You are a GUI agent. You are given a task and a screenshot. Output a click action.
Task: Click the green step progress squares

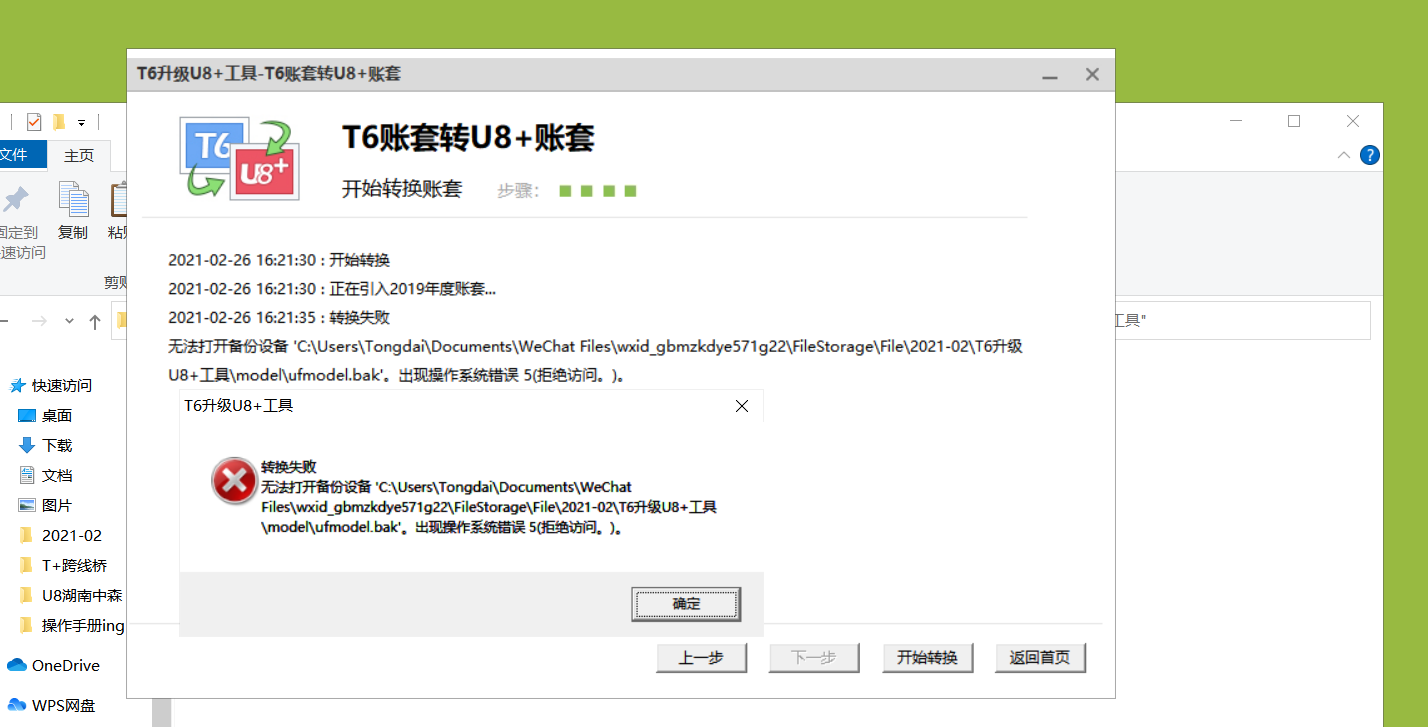tap(598, 190)
